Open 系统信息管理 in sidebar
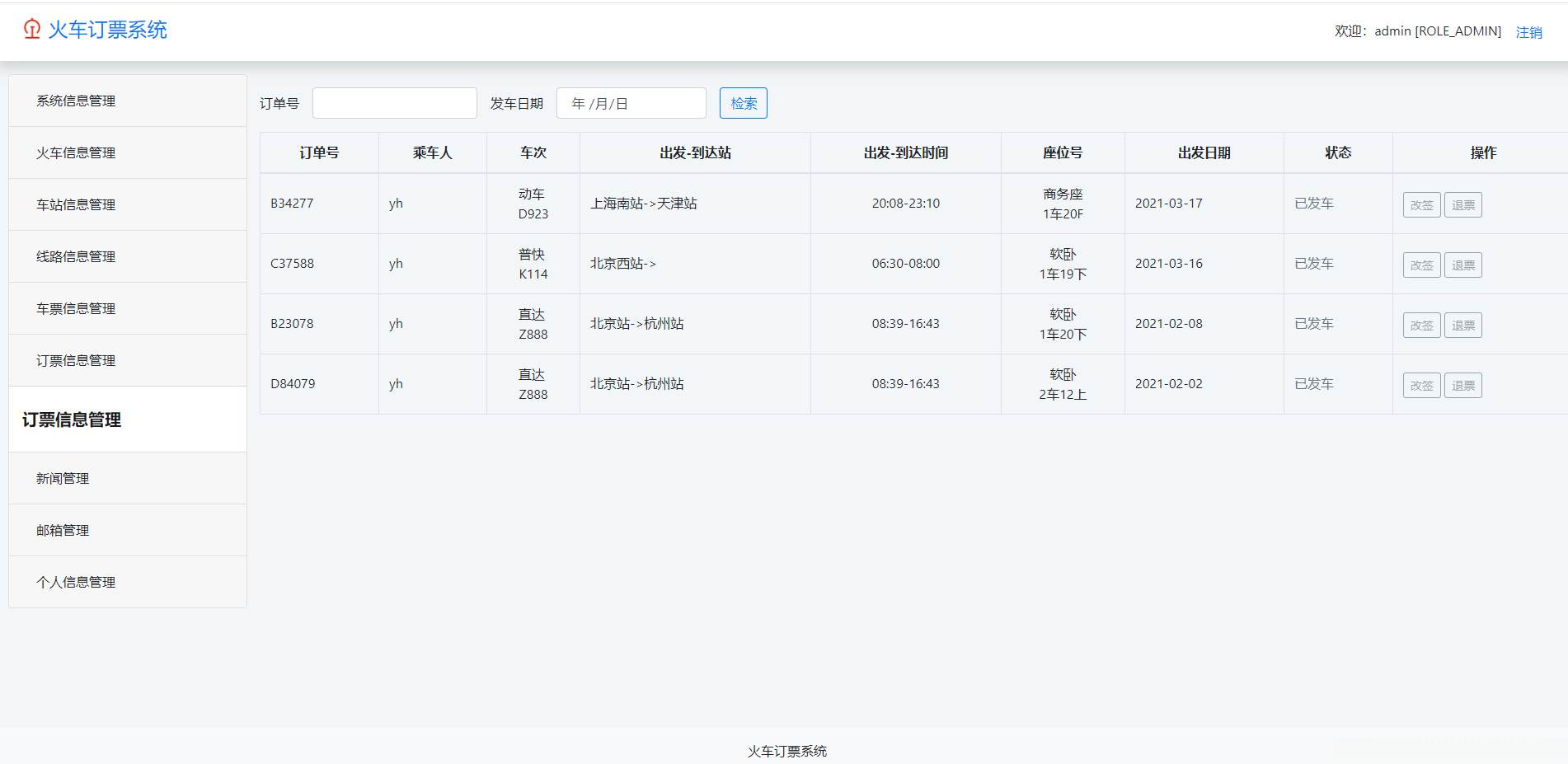 [76, 101]
